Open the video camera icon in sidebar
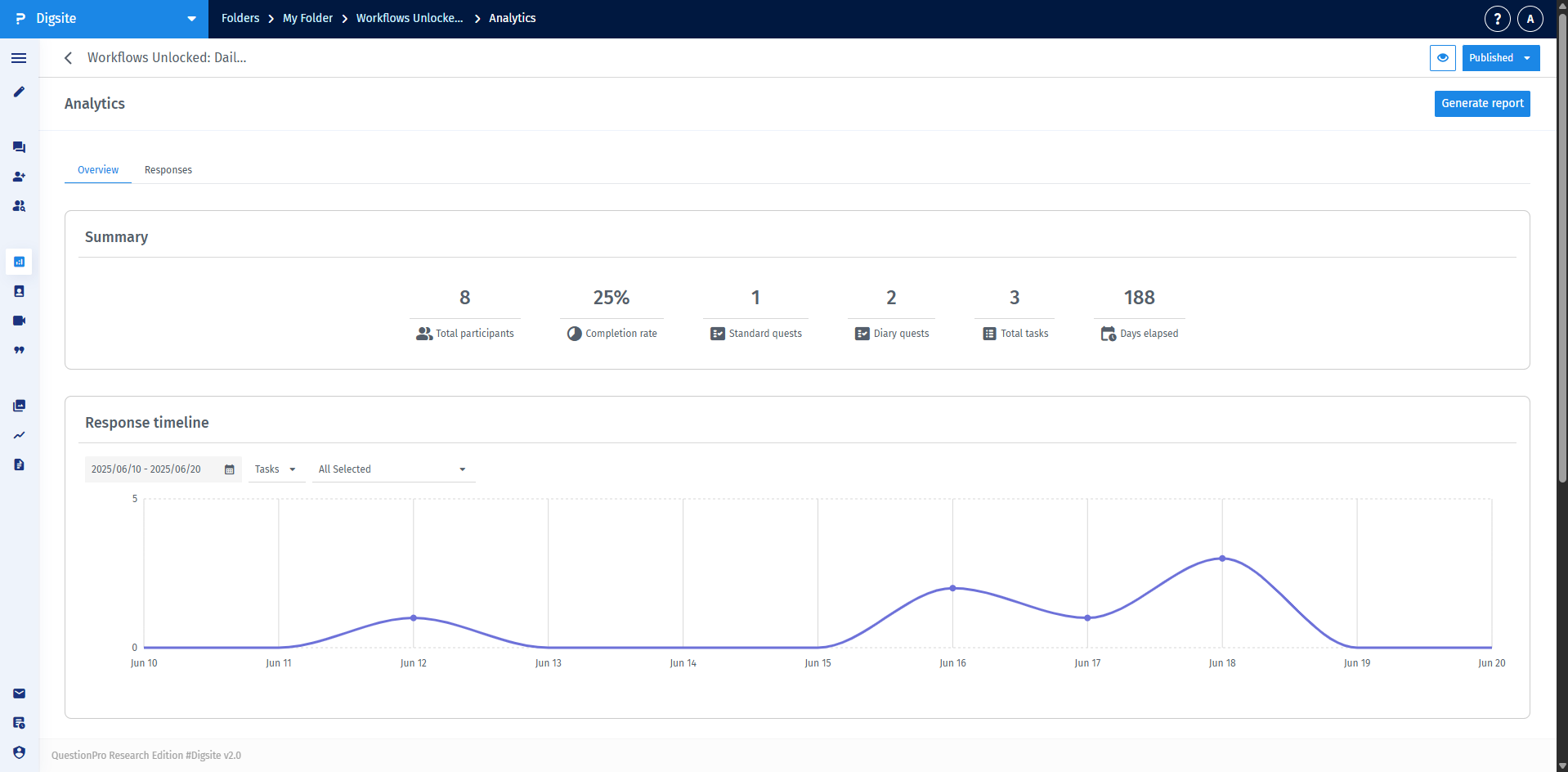The width and height of the screenshot is (1568, 772). pos(19,321)
